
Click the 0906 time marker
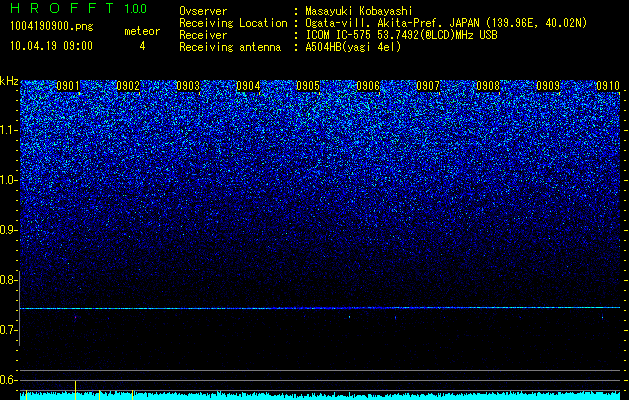pyautogui.click(x=368, y=86)
